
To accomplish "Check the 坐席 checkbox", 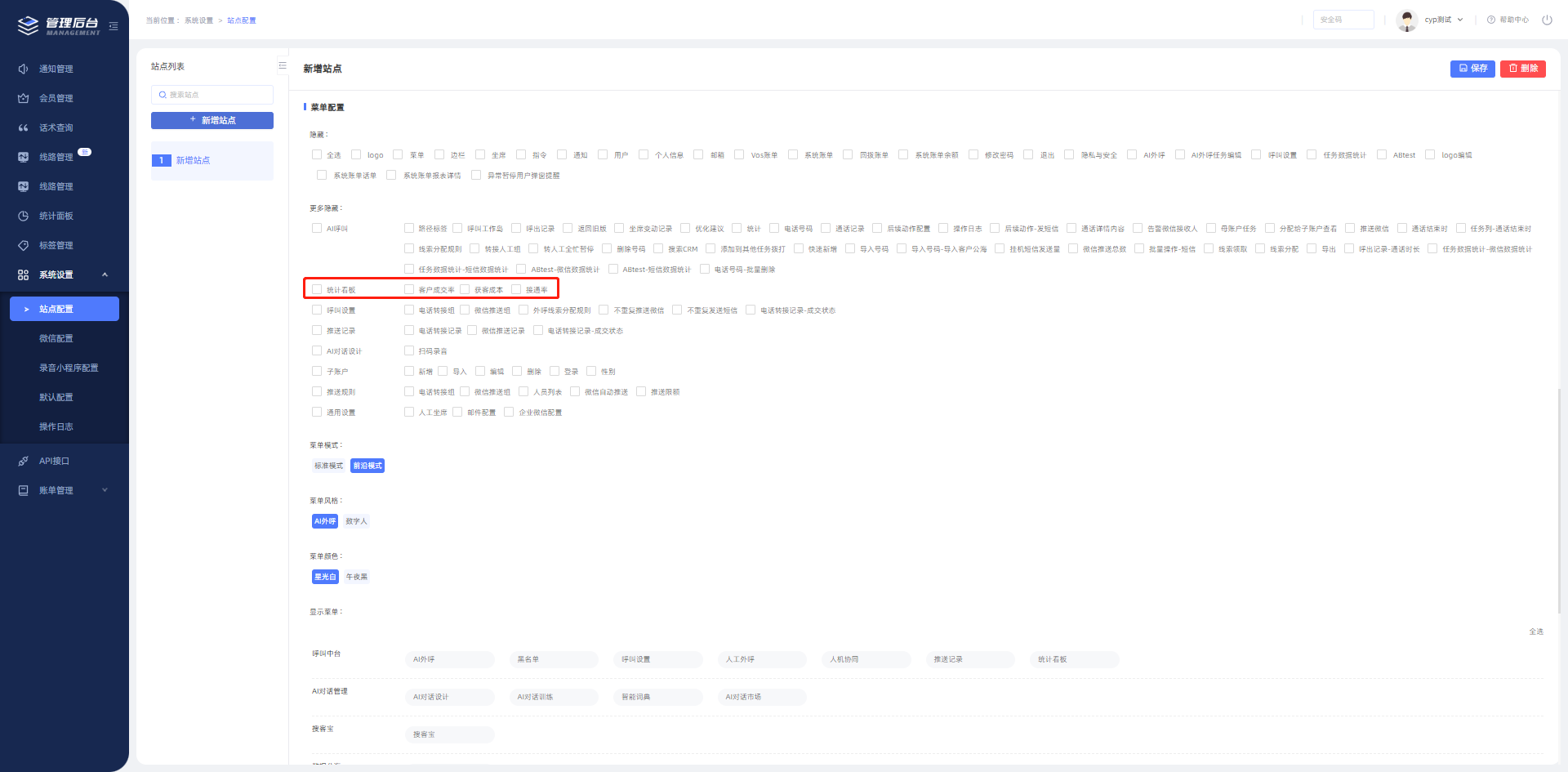I will [480, 154].
